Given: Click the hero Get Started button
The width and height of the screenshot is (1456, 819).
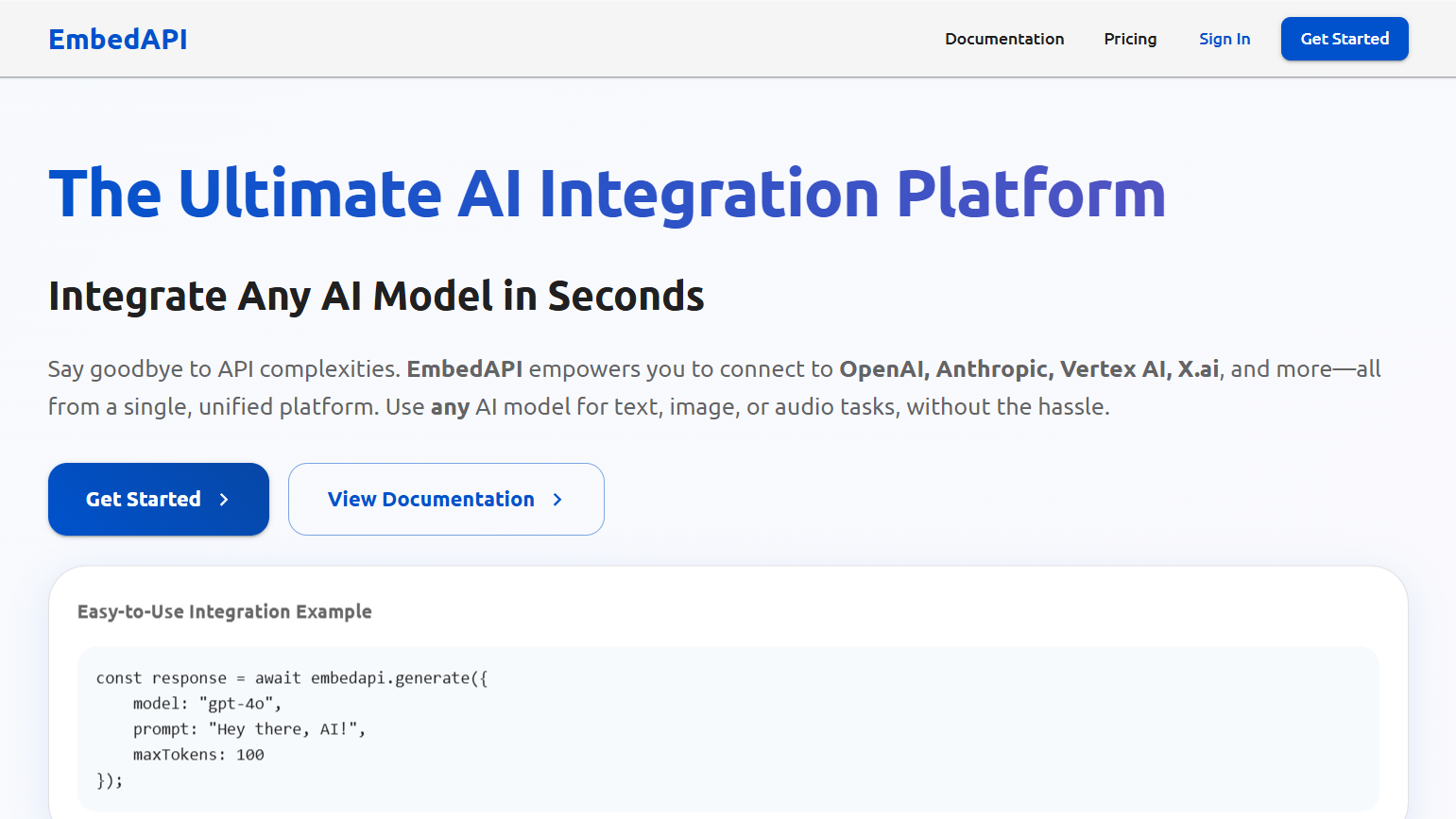Looking at the screenshot, I should [x=159, y=499].
